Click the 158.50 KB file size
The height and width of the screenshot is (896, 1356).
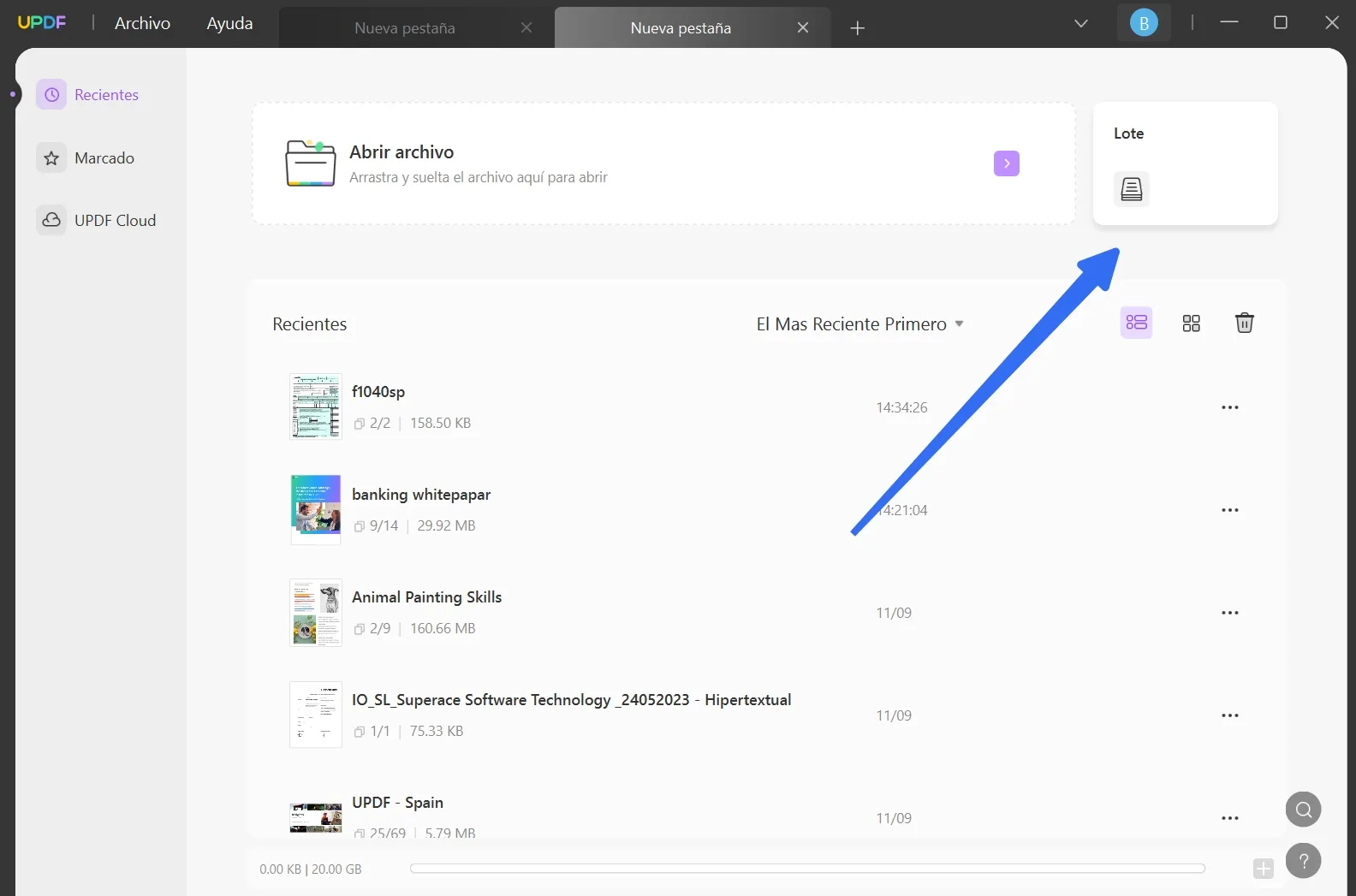pos(440,423)
